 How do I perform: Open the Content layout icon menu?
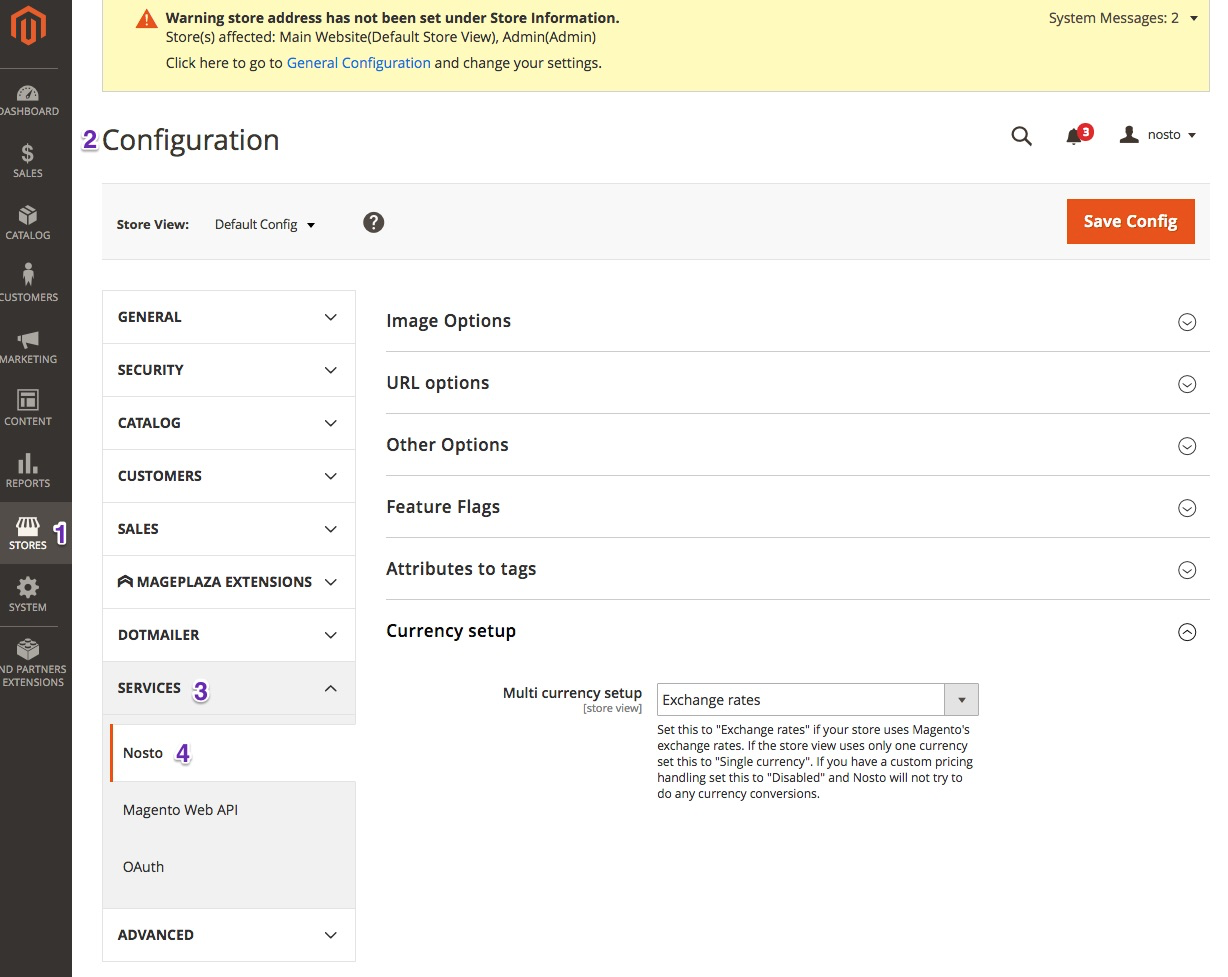pos(29,410)
